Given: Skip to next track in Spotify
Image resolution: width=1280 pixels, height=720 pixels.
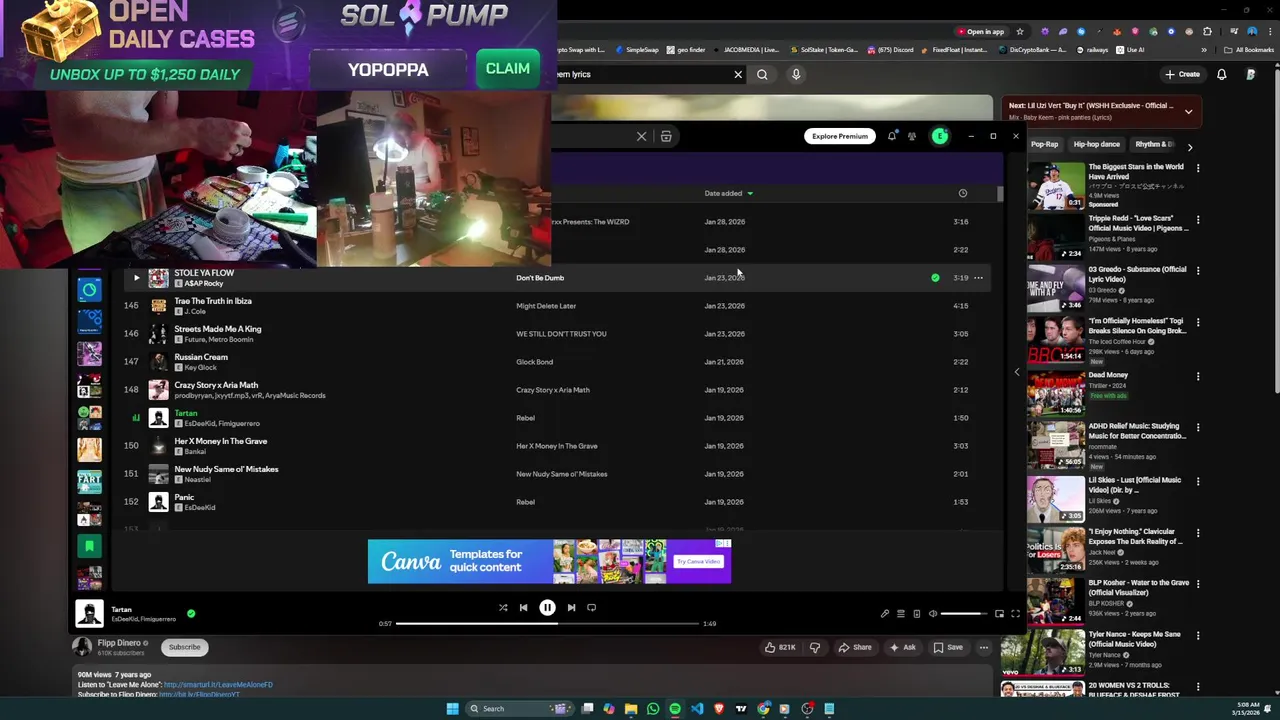Looking at the screenshot, I should coord(571,607).
